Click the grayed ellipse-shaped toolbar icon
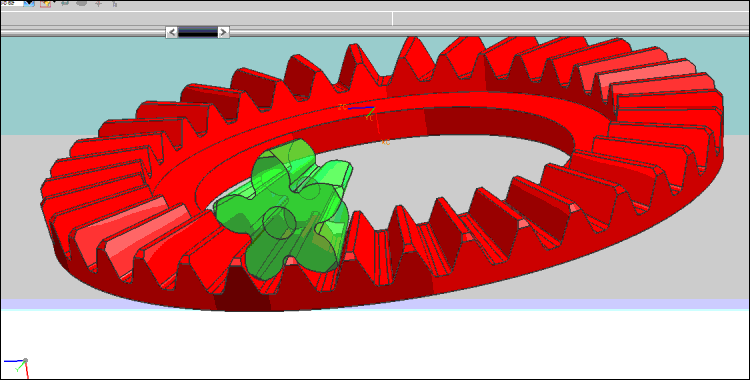750x380 pixels. 82,3
